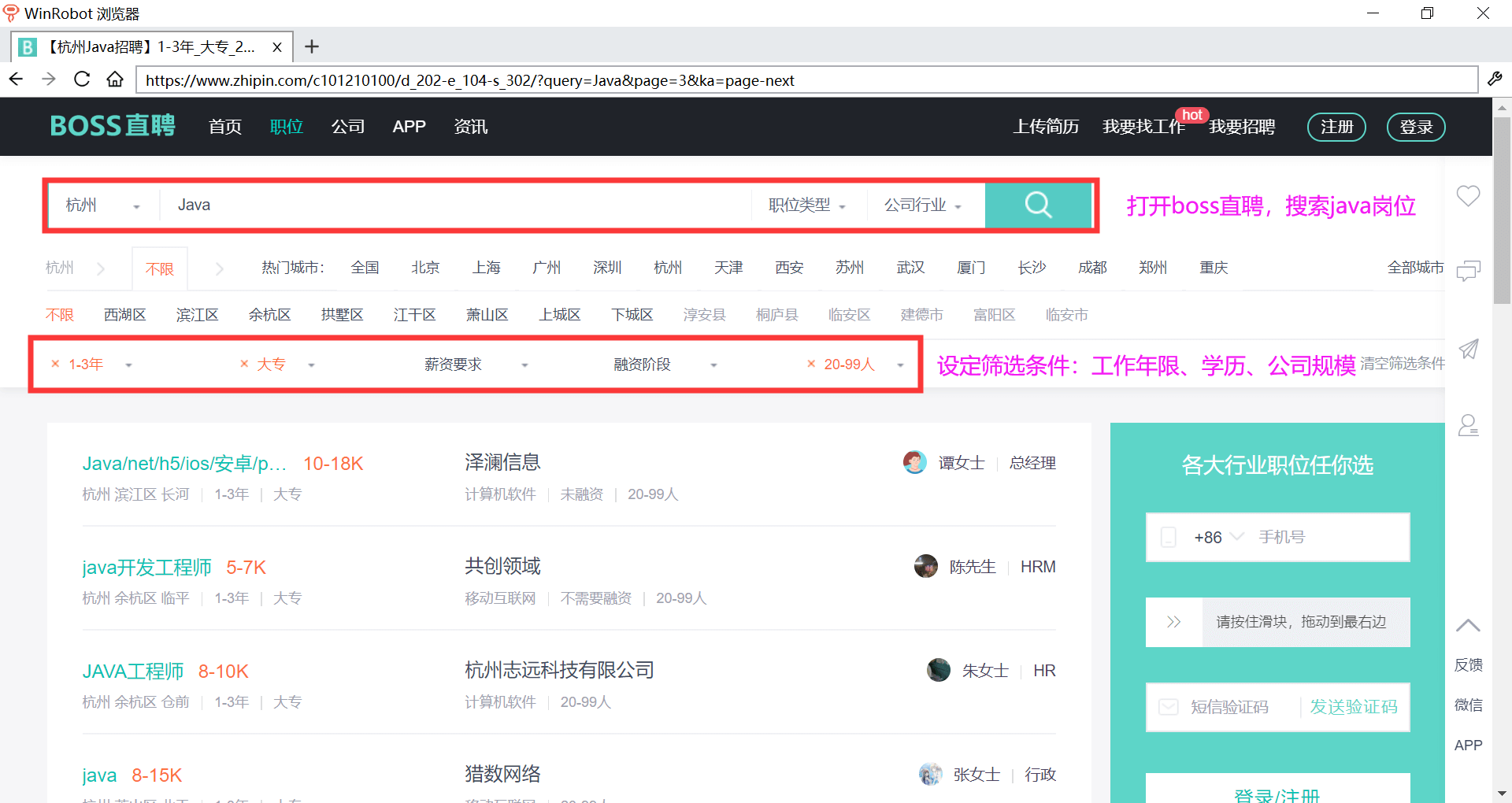Select 滨江区 district filter

(198, 315)
